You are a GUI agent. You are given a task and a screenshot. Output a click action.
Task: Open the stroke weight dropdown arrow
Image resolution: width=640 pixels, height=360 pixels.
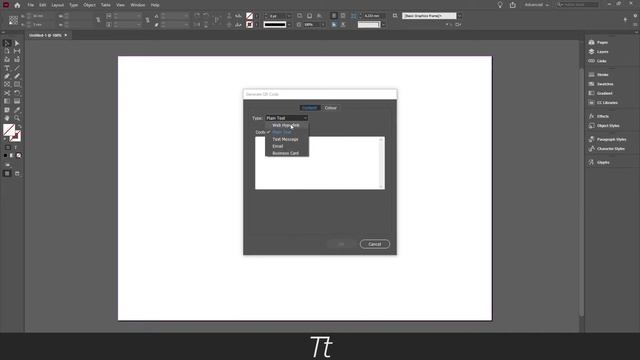[x=289, y=16]
